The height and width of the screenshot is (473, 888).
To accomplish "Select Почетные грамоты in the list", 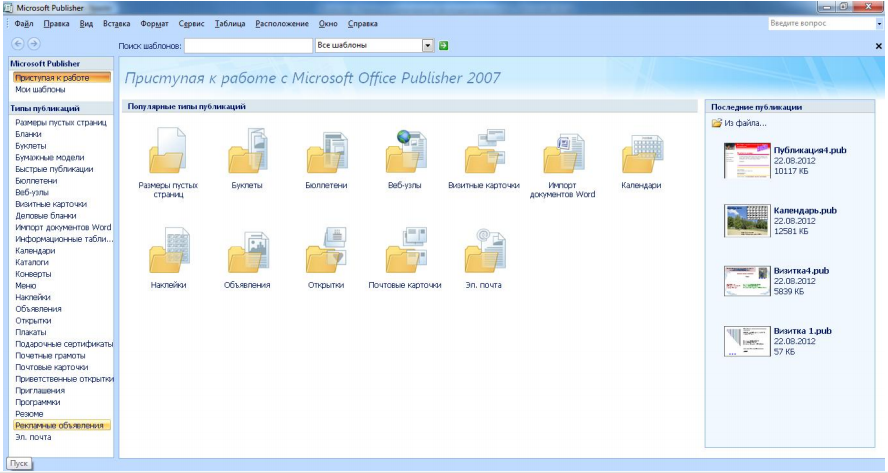I will click(50, 355).
